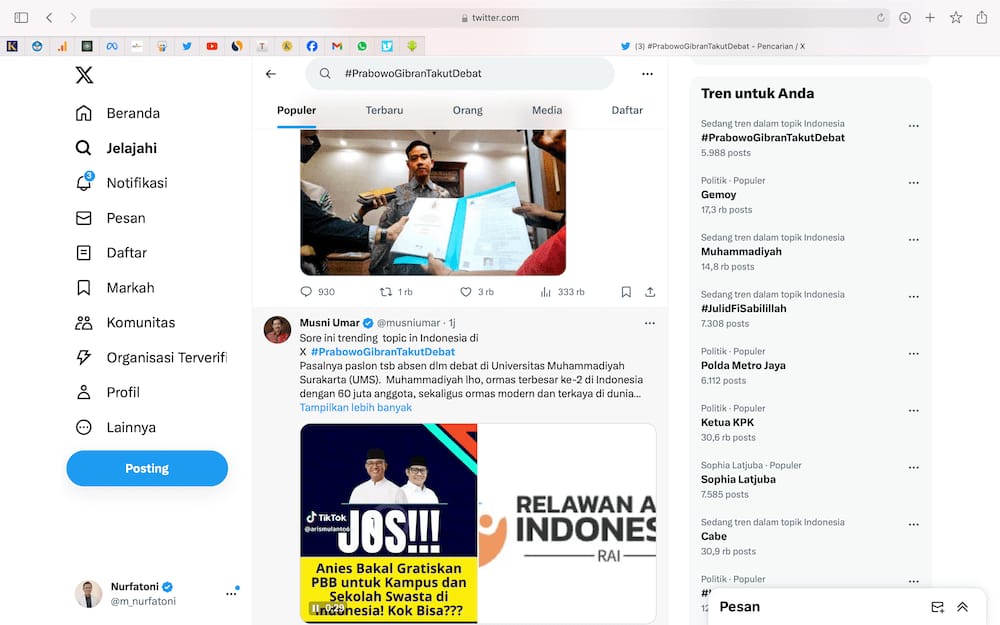Open Organisasi Terverifikasi in sidebar

151,358
